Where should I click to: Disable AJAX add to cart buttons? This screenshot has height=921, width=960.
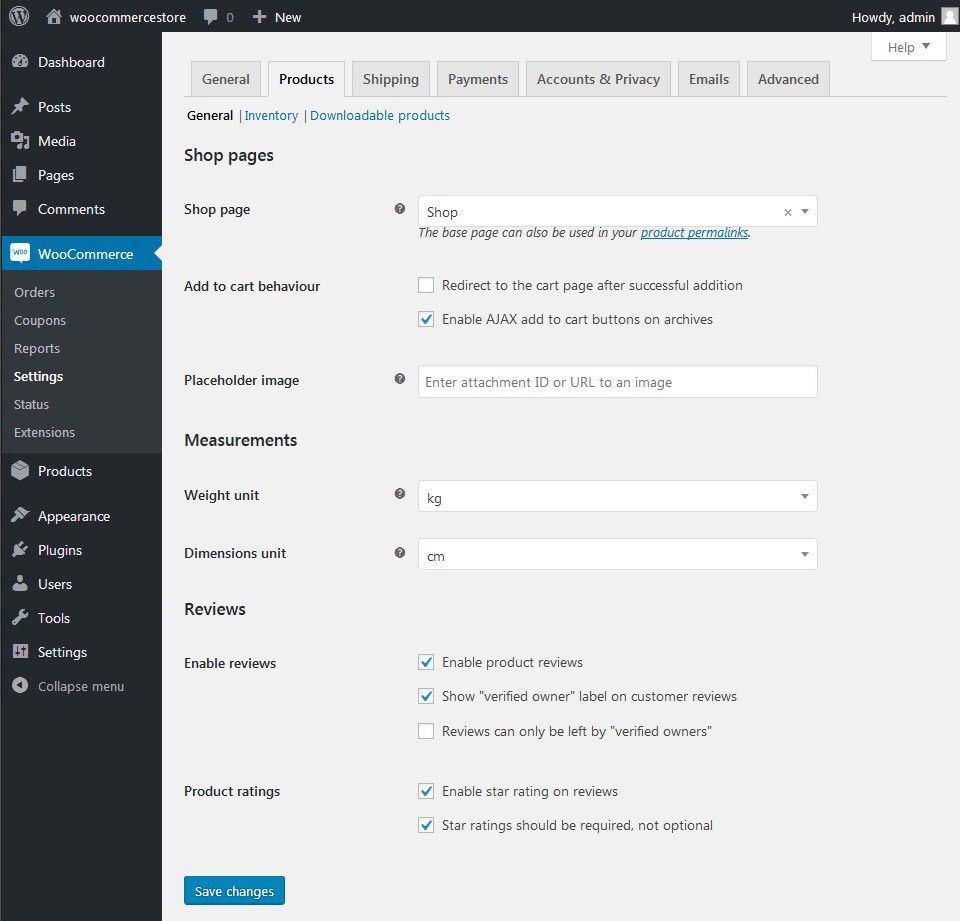click(x=426, y=318)
